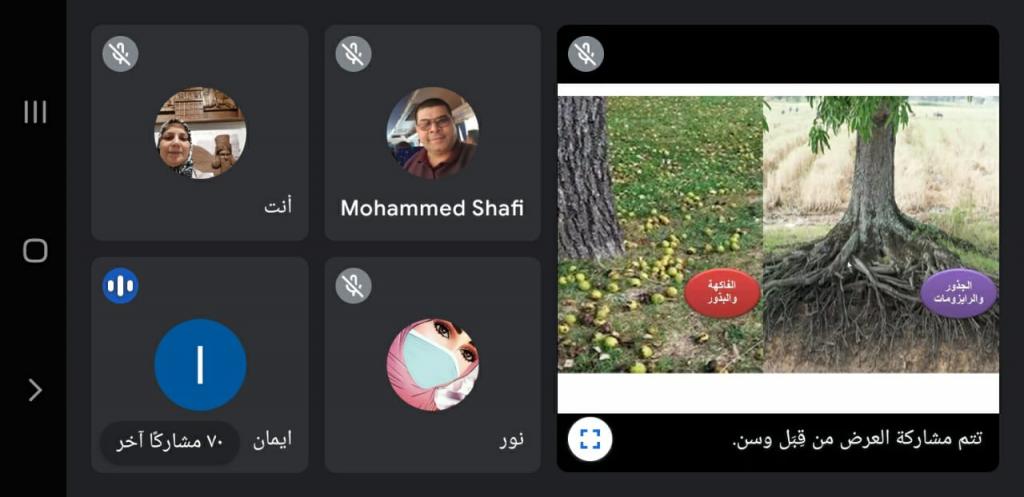Viewport: 1024px width, 497px height.
Task: Tap the Android home square button
Action: pos(35,251)
